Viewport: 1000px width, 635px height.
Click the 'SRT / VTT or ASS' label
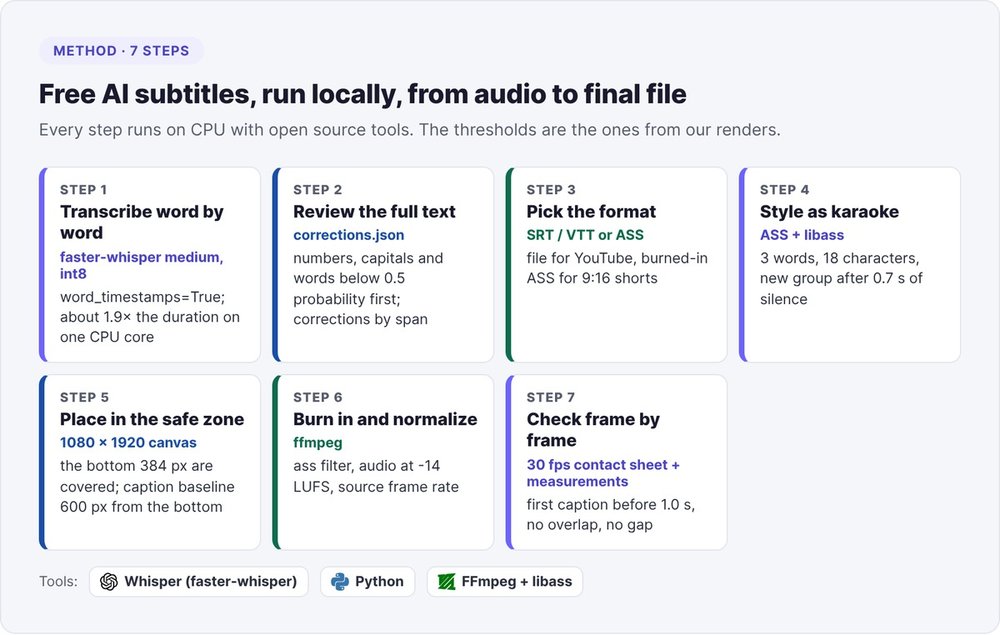[585, 235]
